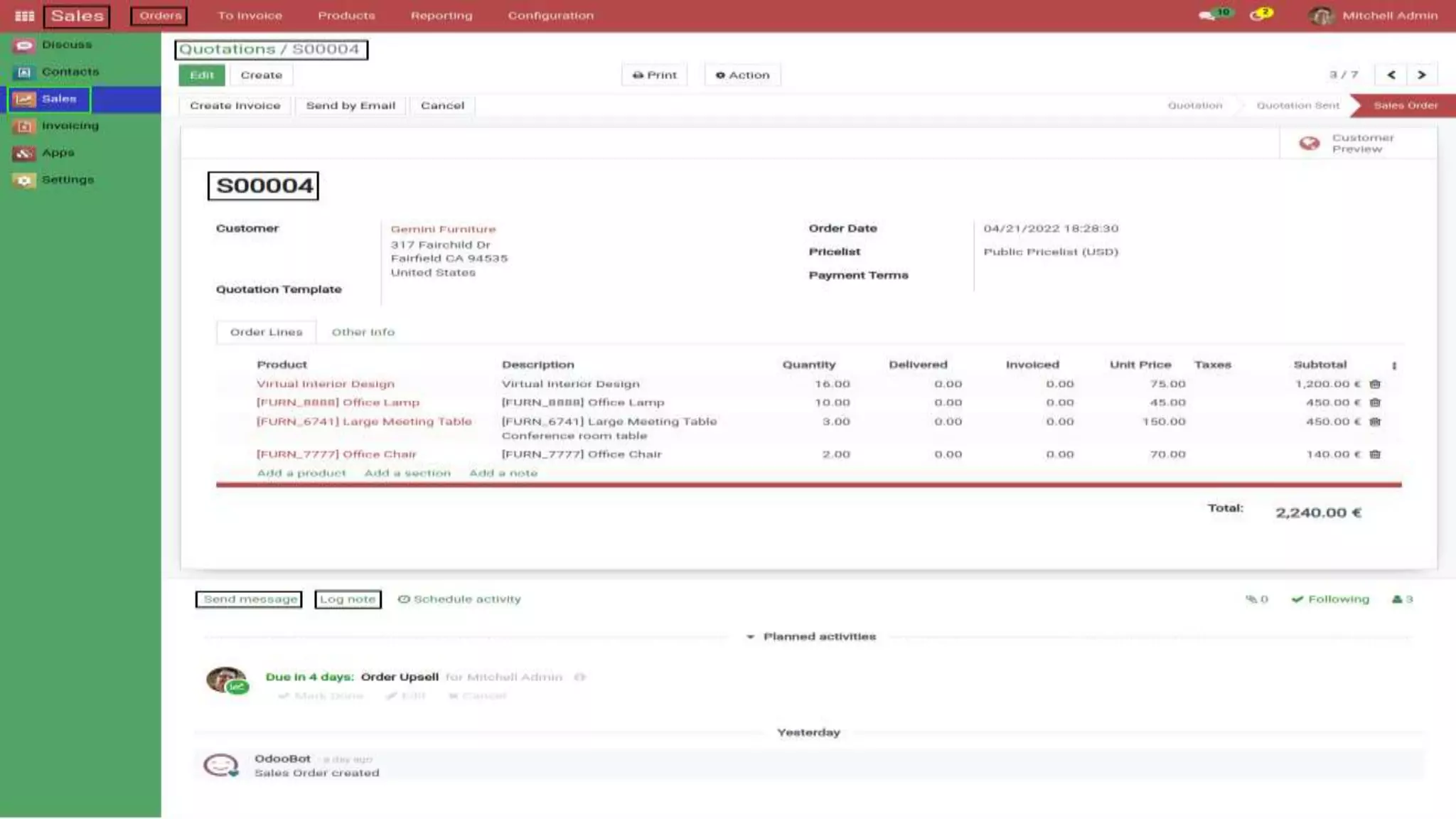1456x819 pixels.
Task: Switch to the Other Info tab
Action: tap(363, 332)
